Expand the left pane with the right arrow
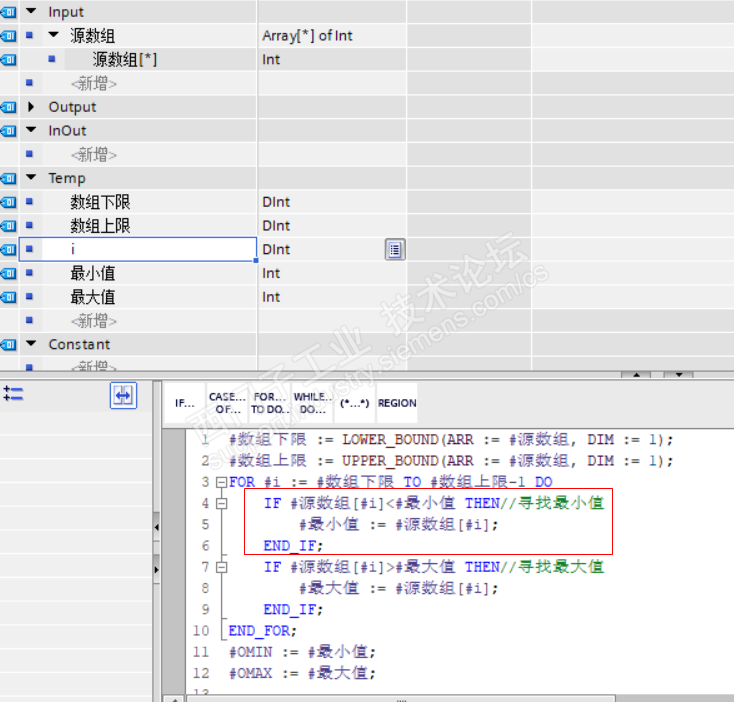The height and width of the screenshot is (702, 734). click(x=156, y=570)
